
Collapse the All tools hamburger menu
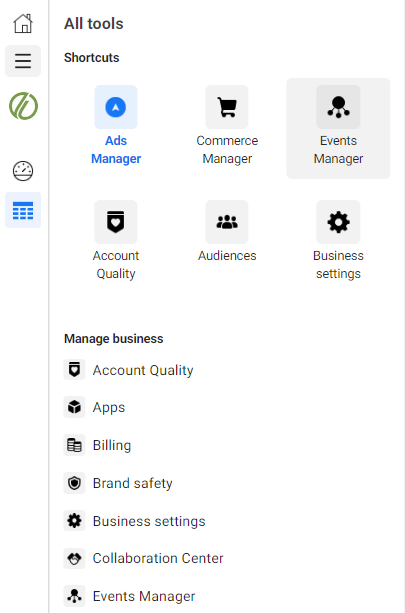tap(23, 61)
